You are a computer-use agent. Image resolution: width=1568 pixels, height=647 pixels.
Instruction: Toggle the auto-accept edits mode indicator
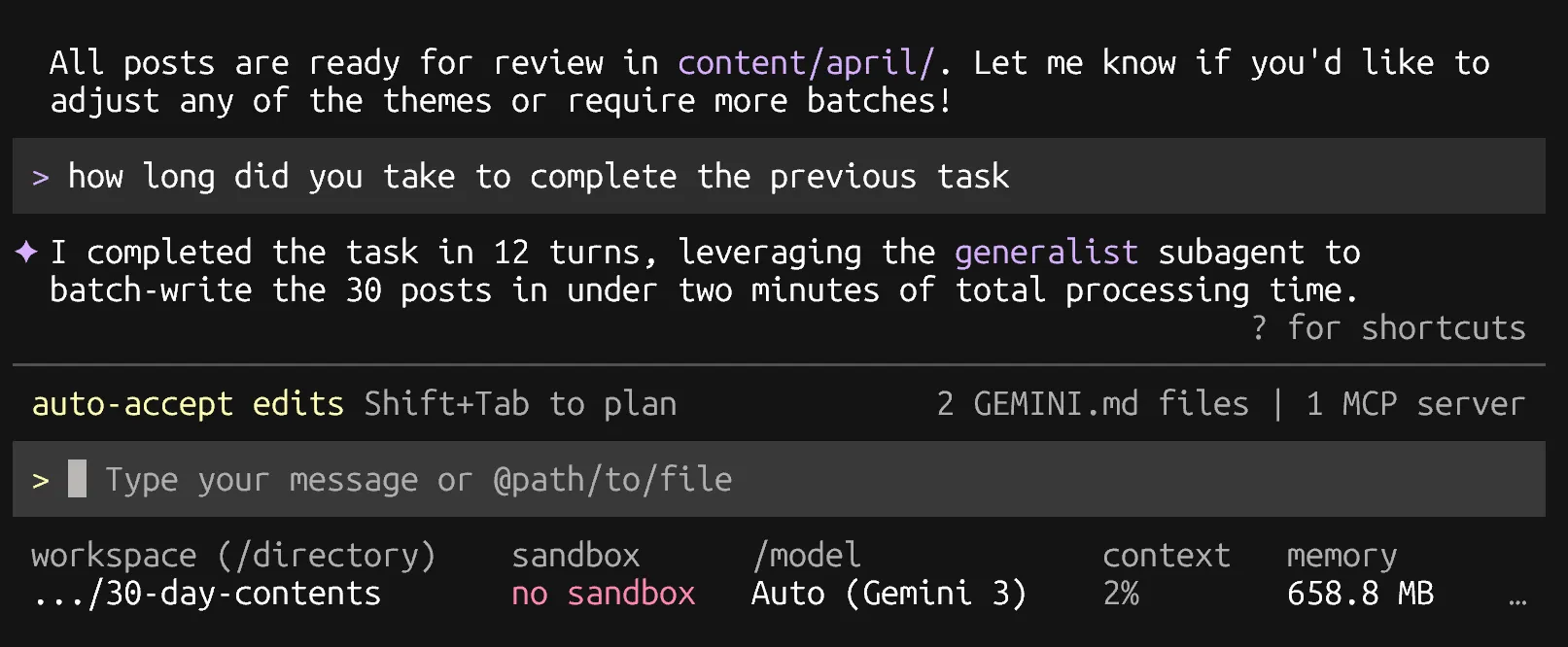[188, 404]
